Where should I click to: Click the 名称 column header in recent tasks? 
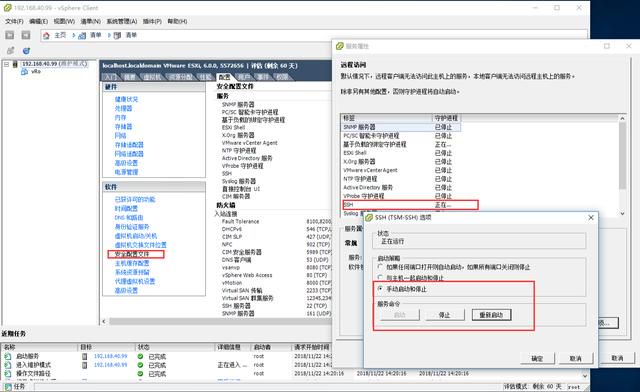click(x=40, y=347)
